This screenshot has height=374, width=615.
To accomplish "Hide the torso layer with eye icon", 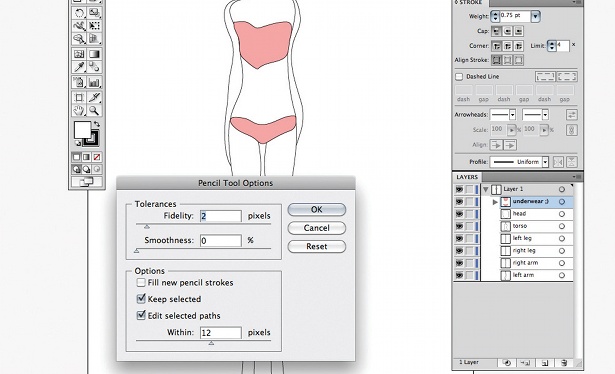I will 459,226.
